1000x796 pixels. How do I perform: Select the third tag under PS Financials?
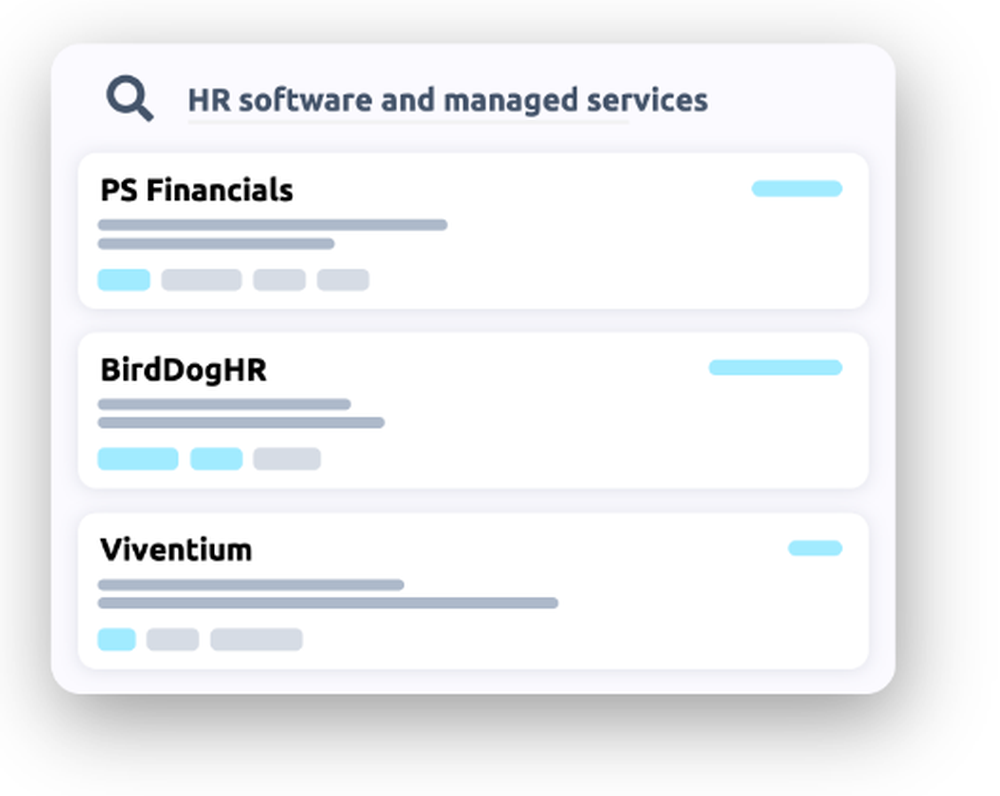(x=279, y=280)
